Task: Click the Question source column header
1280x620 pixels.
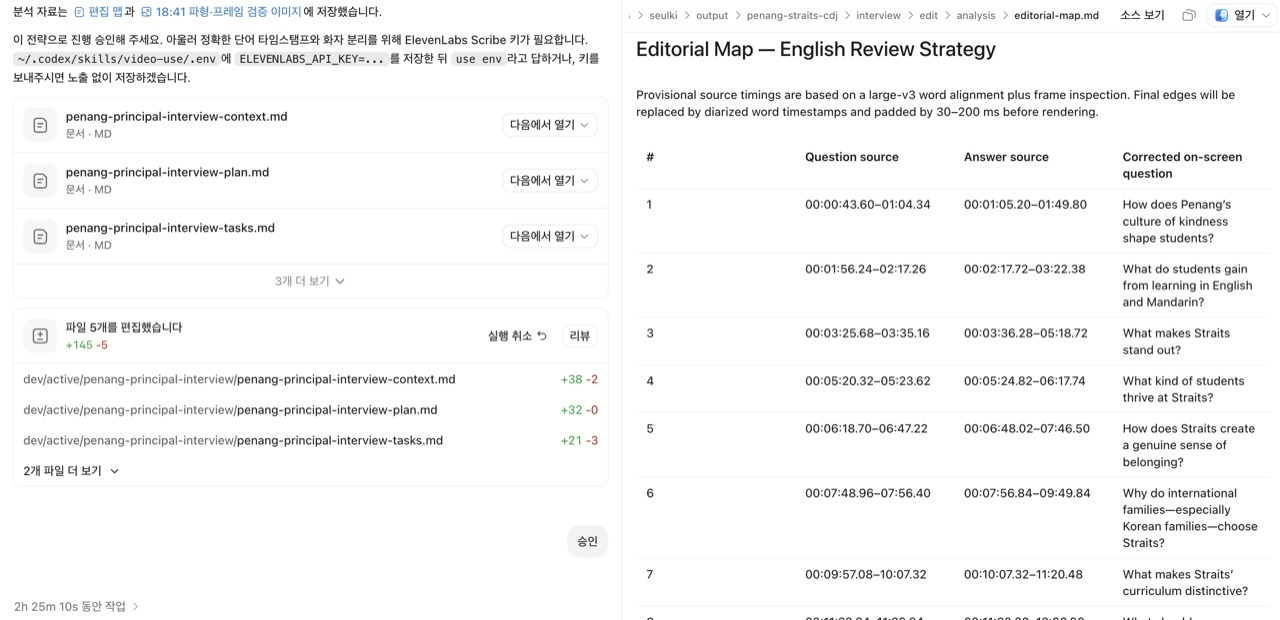Action: (x=852, y=157)
